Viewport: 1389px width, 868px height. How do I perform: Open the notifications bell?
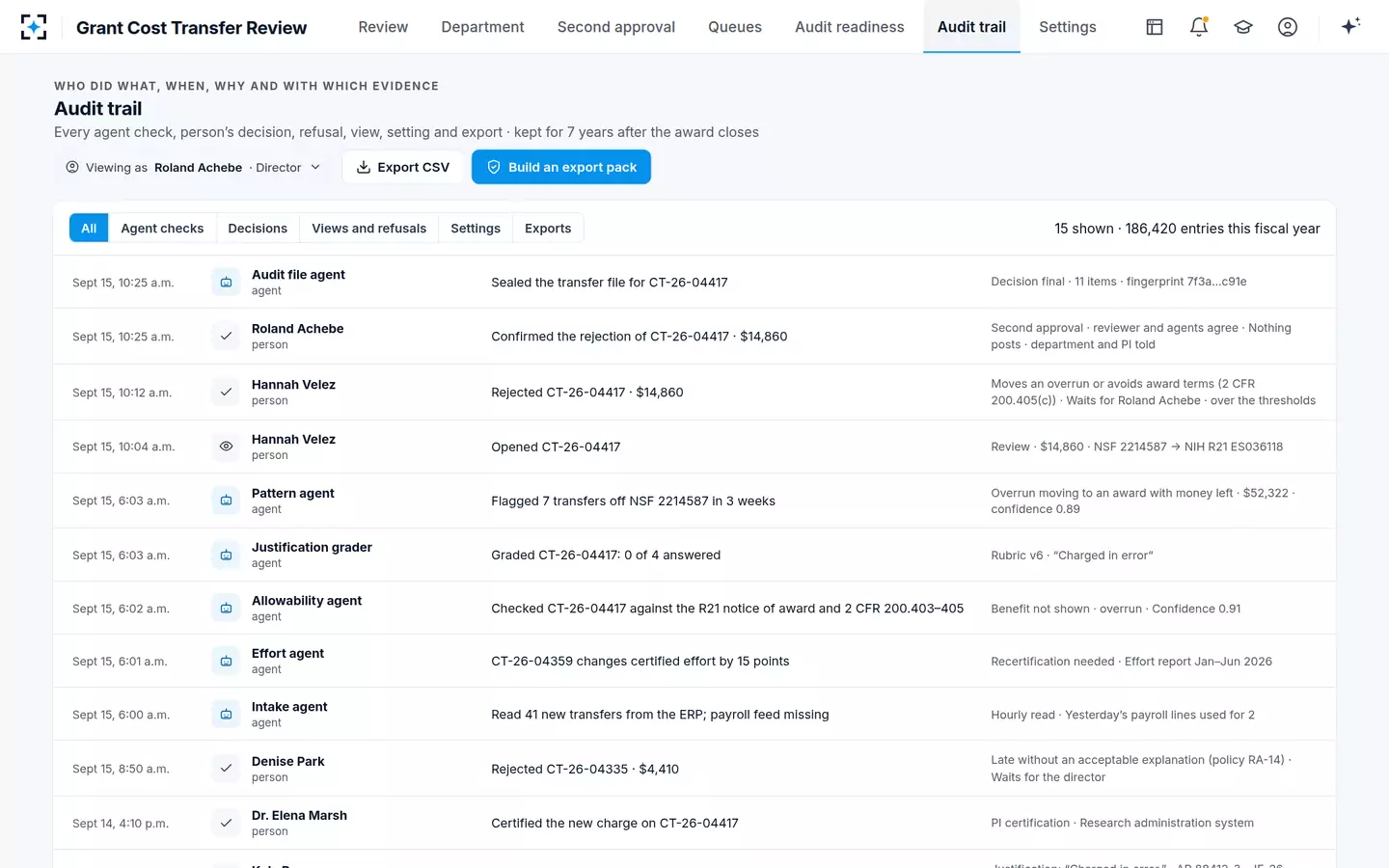click(1199, 27)
